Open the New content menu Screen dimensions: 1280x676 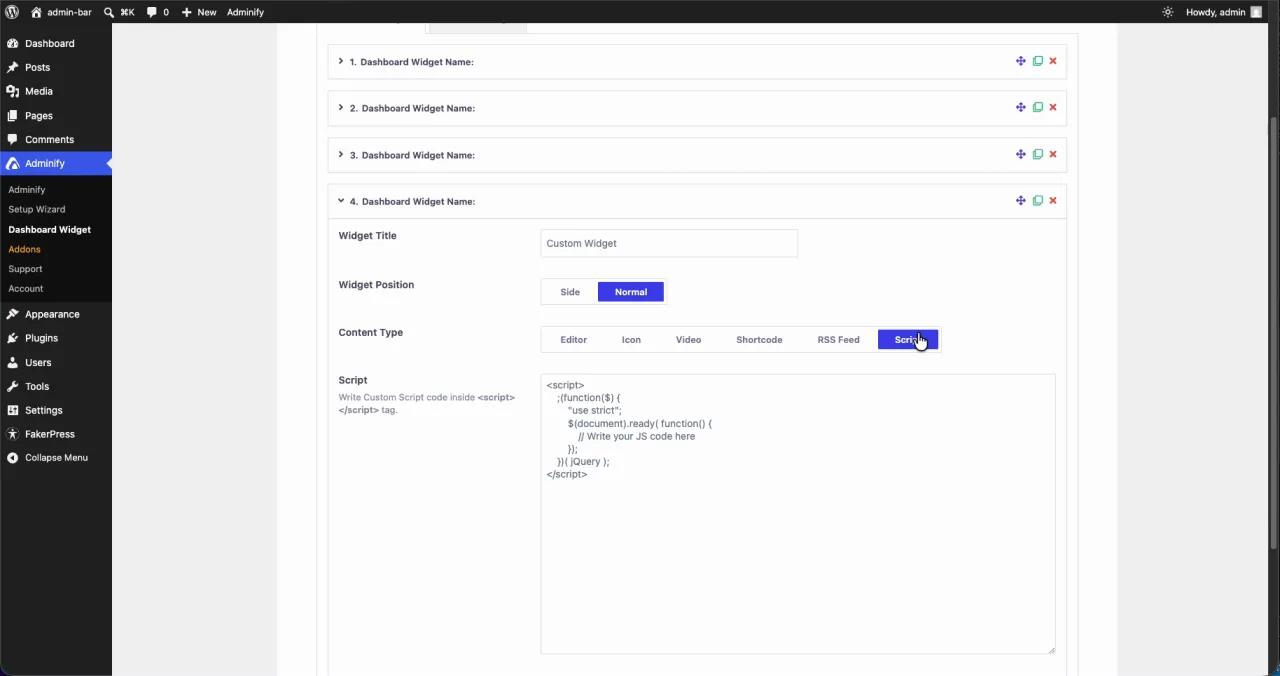(199, 12)
